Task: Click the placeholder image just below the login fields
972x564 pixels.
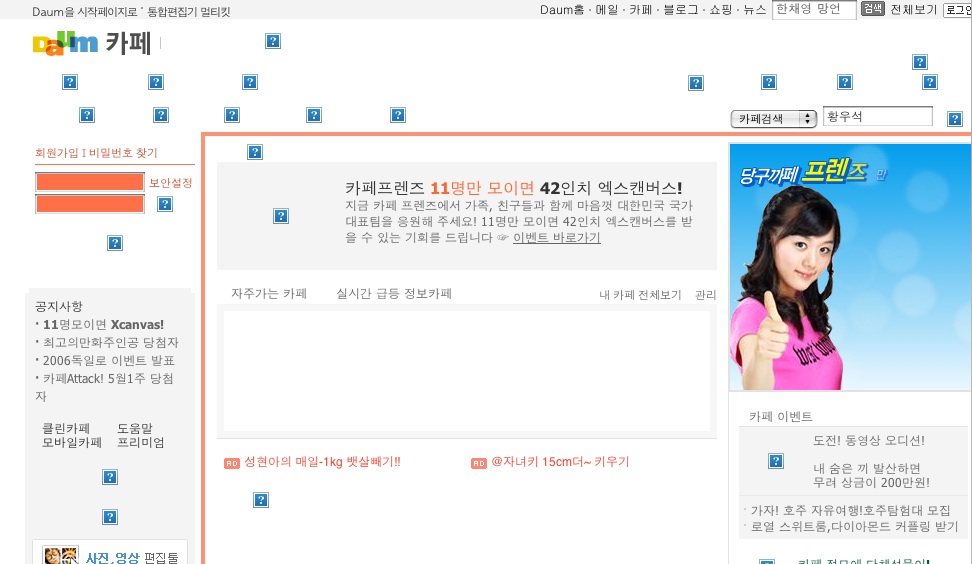Action: [115, 242]
